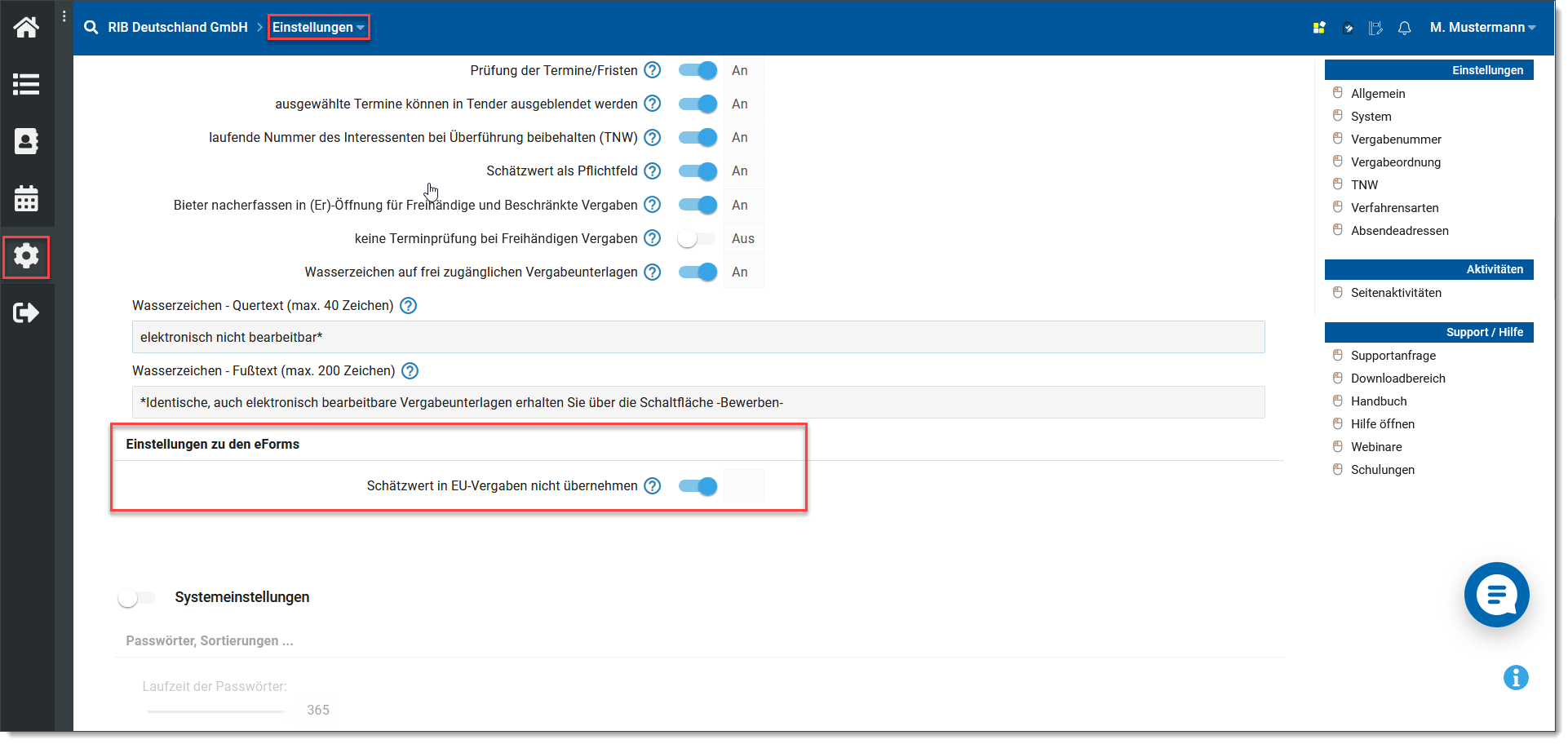The width and height of the screenshot is (1568, 744).
Task: Go to Vergabeordnung settings section
Action: (1395, 162)
